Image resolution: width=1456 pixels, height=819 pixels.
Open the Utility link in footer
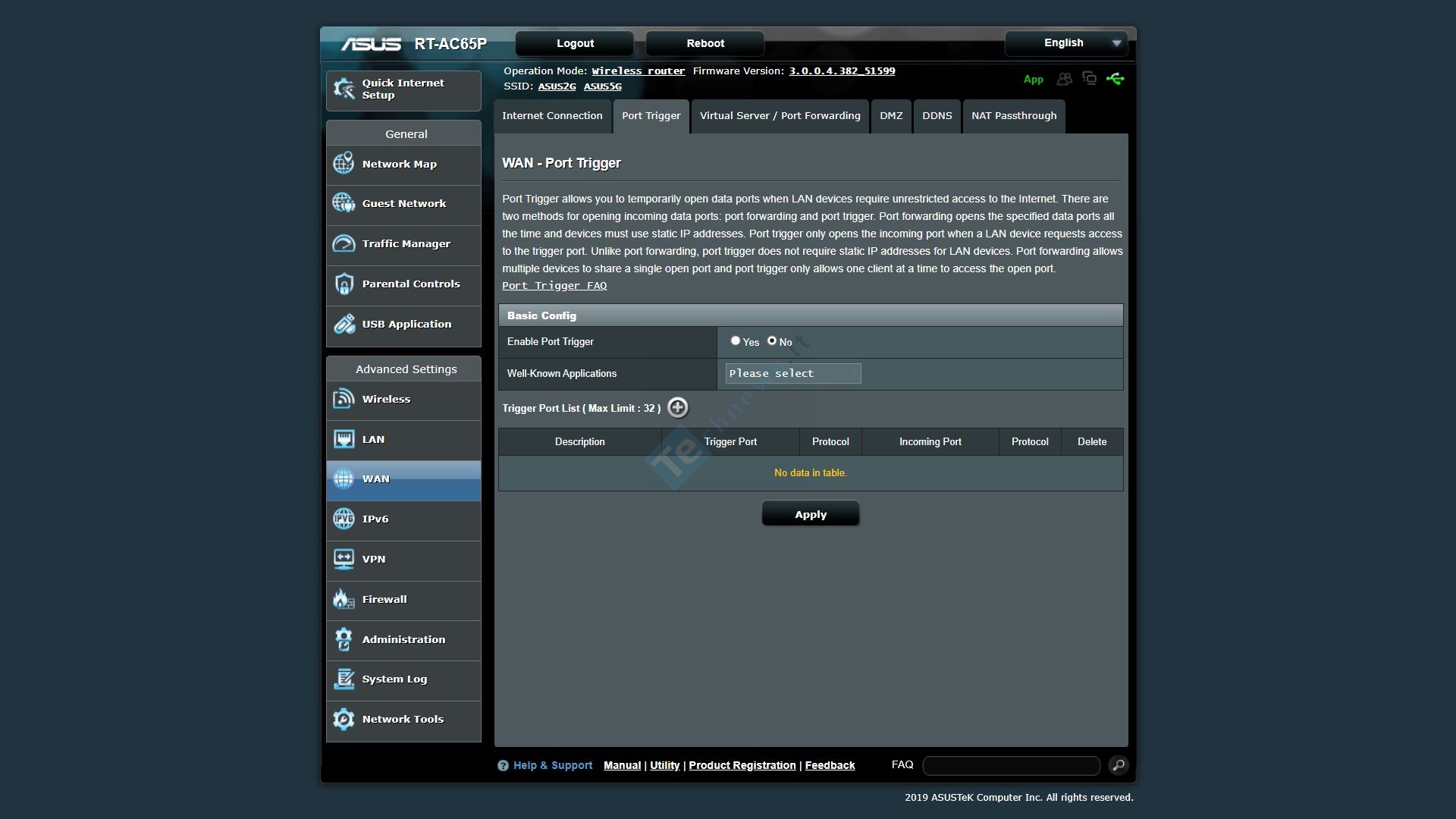tap(664, 766)
